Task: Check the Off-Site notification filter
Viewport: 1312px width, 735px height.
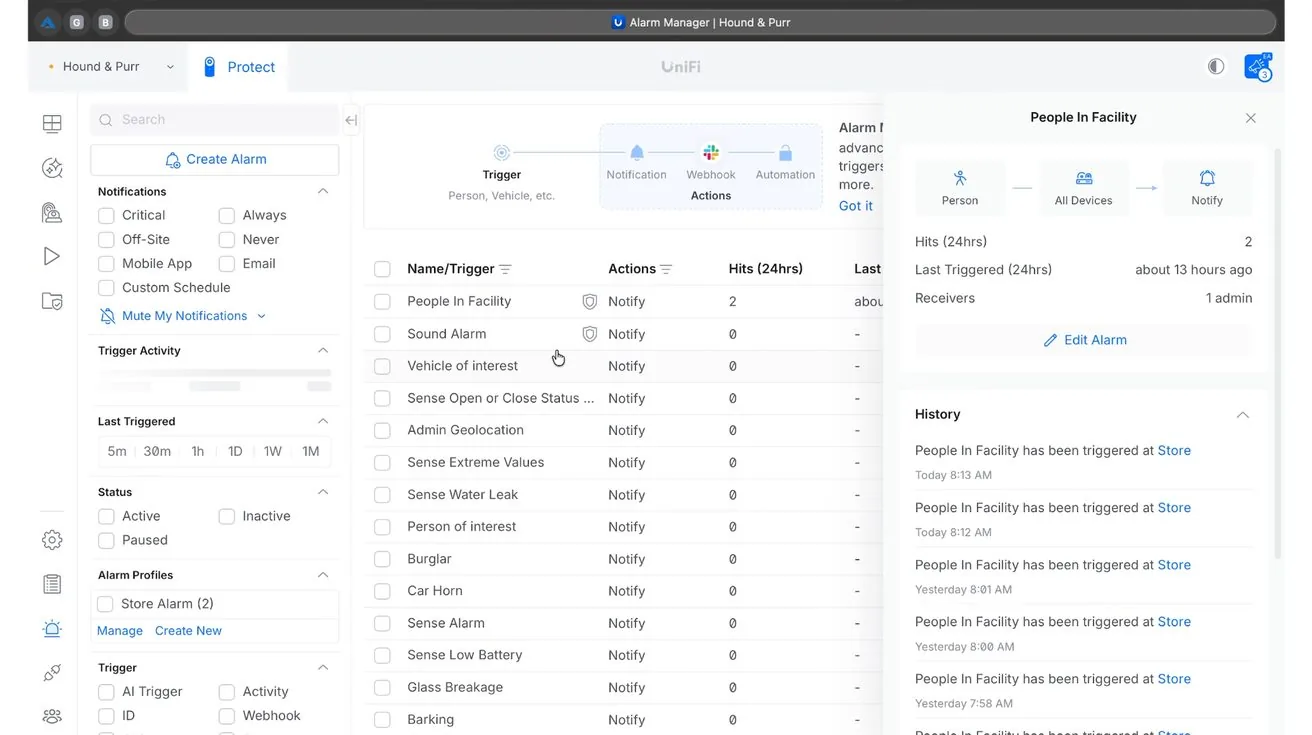Action: pyautogui.click(x=106, y=239)
